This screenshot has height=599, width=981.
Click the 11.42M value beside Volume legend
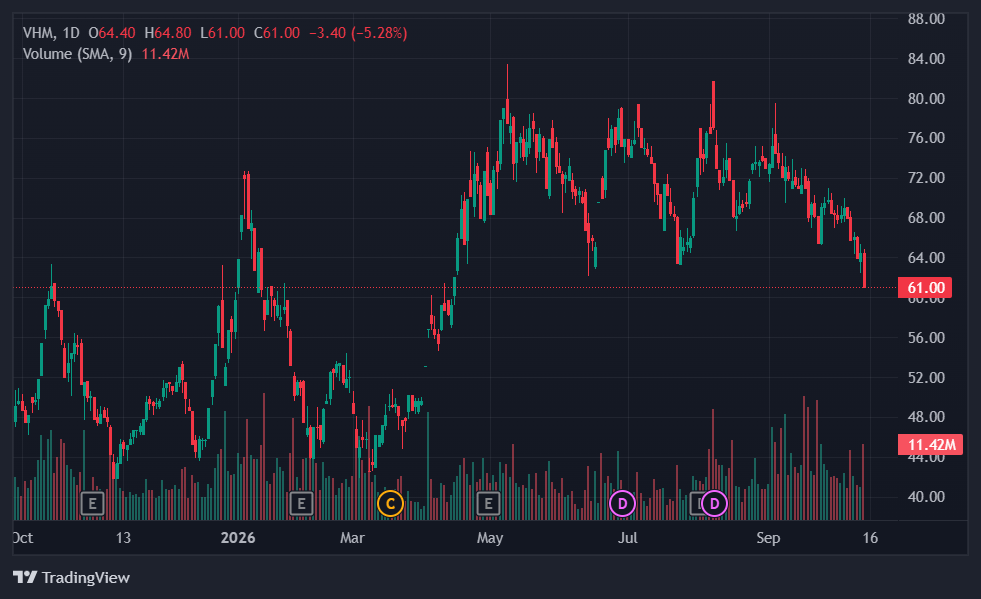165,54
